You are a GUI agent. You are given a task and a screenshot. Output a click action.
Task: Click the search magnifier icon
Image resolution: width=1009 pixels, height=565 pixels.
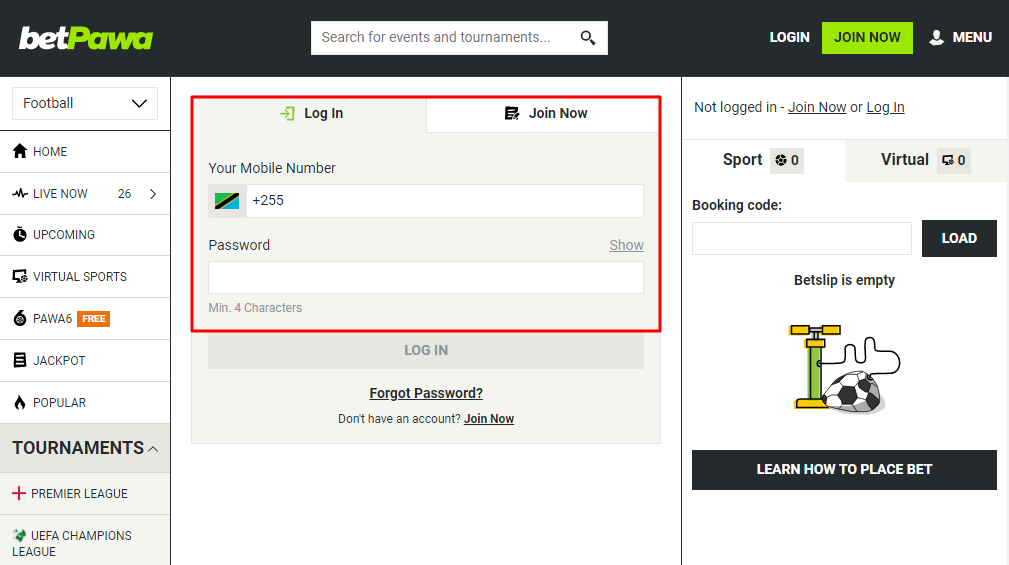pos(588,38)
